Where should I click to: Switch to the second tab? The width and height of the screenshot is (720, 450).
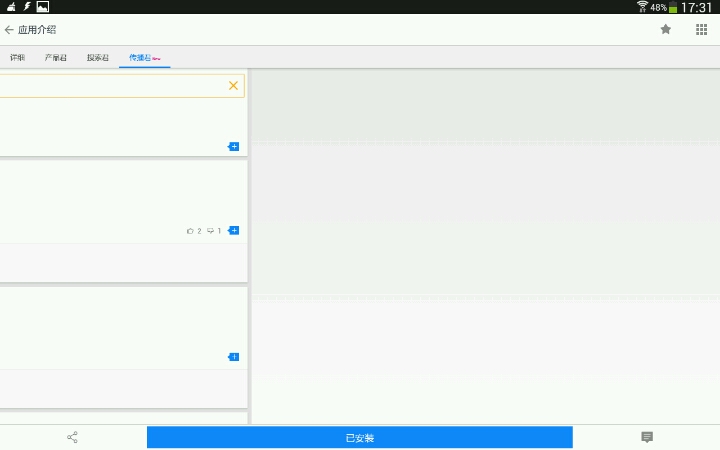[56, 58]
